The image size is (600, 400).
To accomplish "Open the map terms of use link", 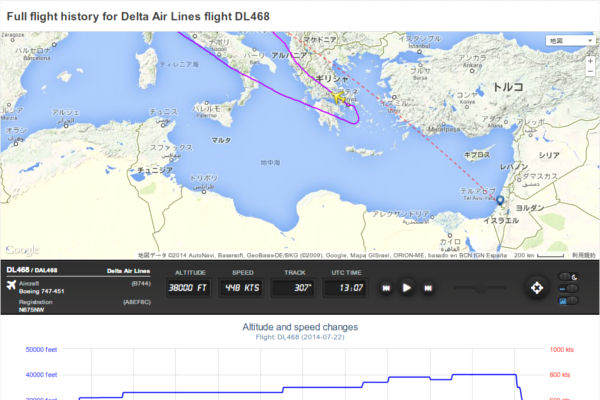I will [x=584, y=255].
